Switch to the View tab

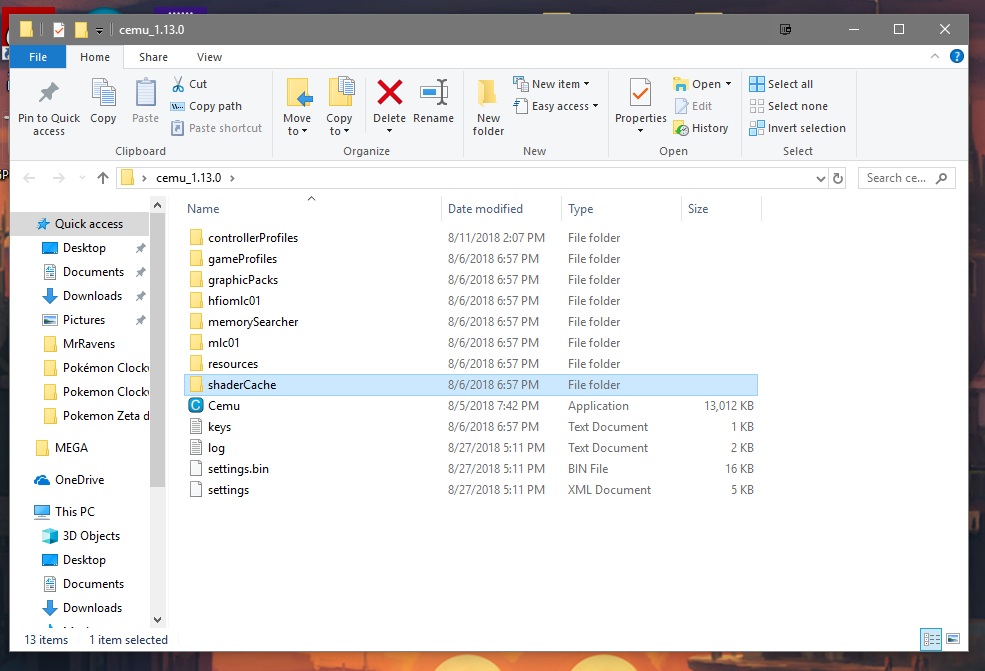coord(209,57)
